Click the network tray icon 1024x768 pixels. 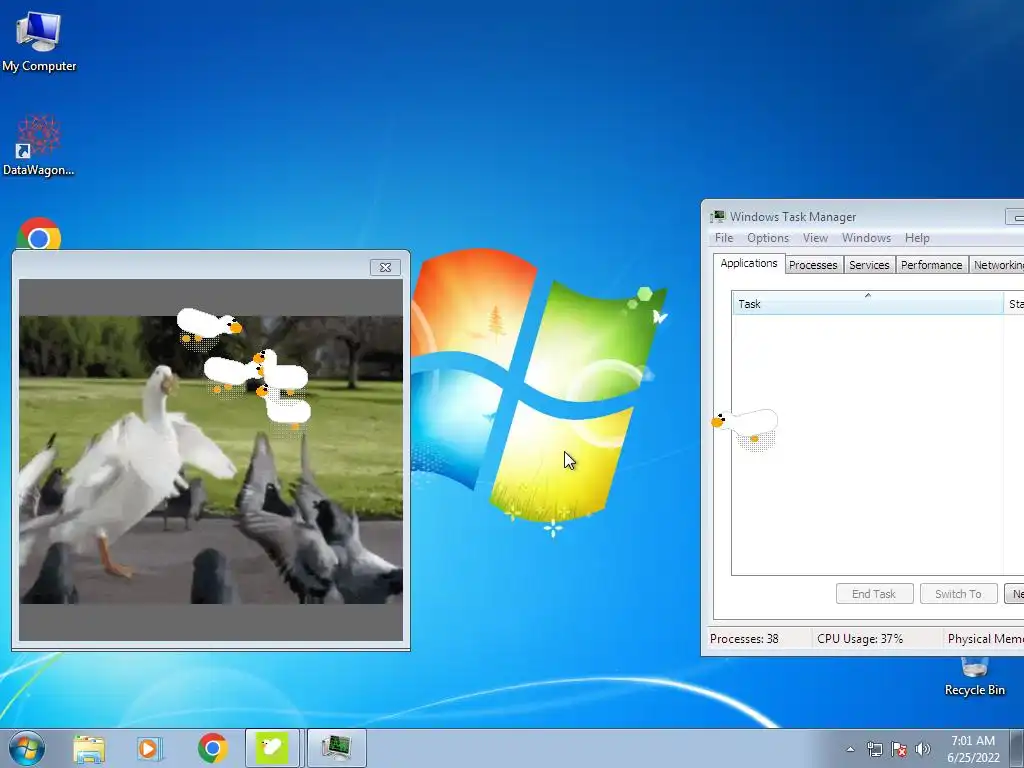tap(874, 749)
